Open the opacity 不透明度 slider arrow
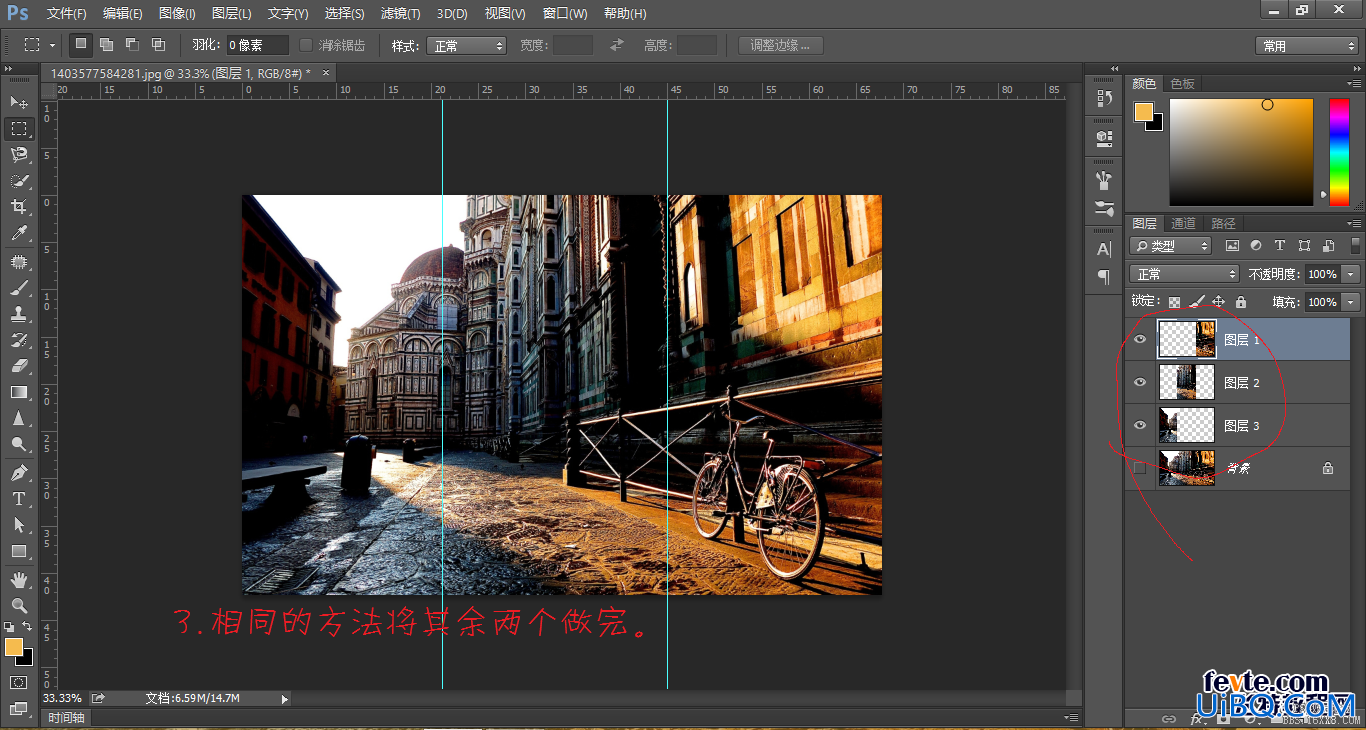This screenshot has width=1366, height=730. pyautogui.click(x=1351, y=274)
